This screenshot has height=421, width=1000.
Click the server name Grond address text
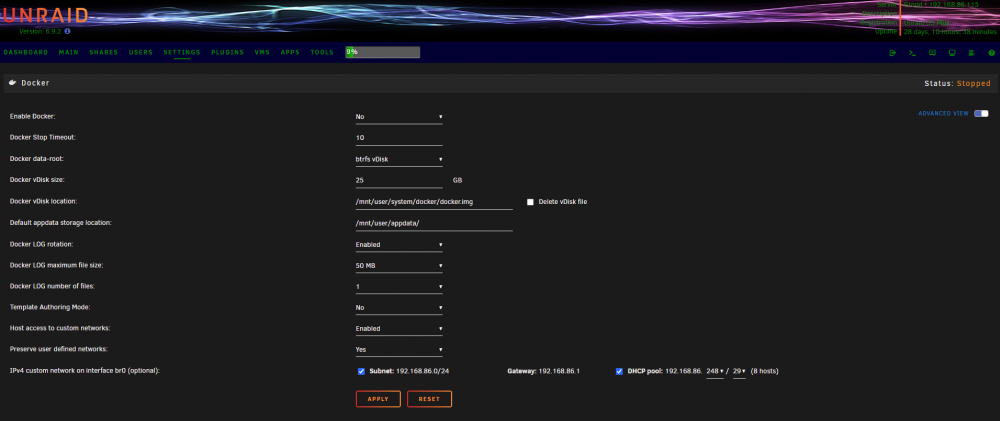point(941,4)
